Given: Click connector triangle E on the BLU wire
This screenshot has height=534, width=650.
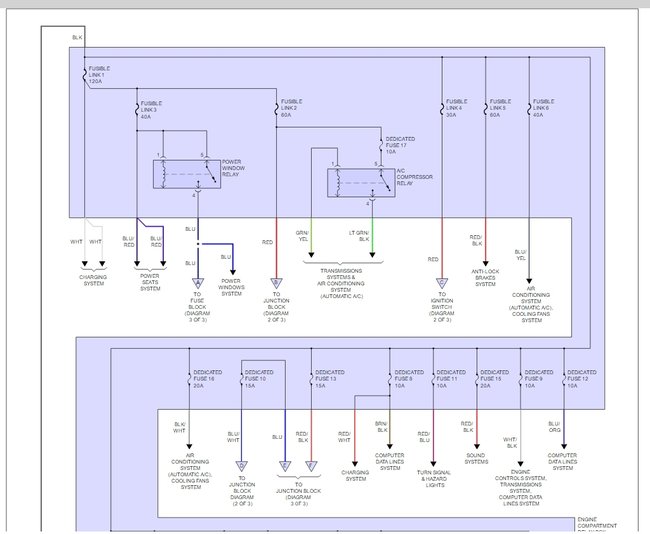Looking at the screenshot, I should (285, 466).
